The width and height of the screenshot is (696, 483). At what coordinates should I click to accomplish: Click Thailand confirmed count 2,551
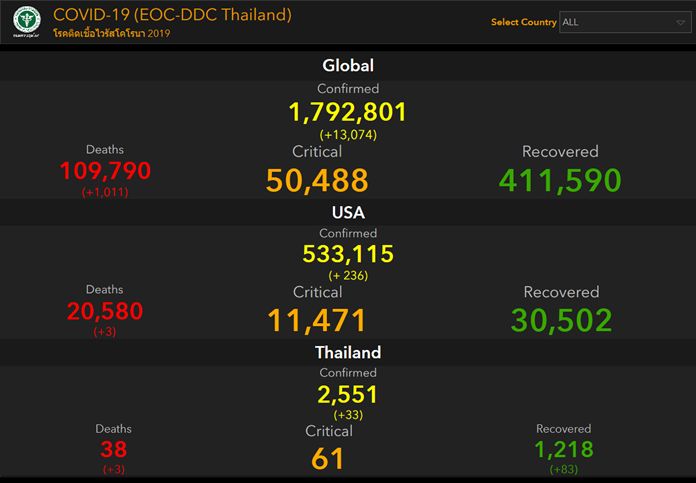tap(348, 394)
